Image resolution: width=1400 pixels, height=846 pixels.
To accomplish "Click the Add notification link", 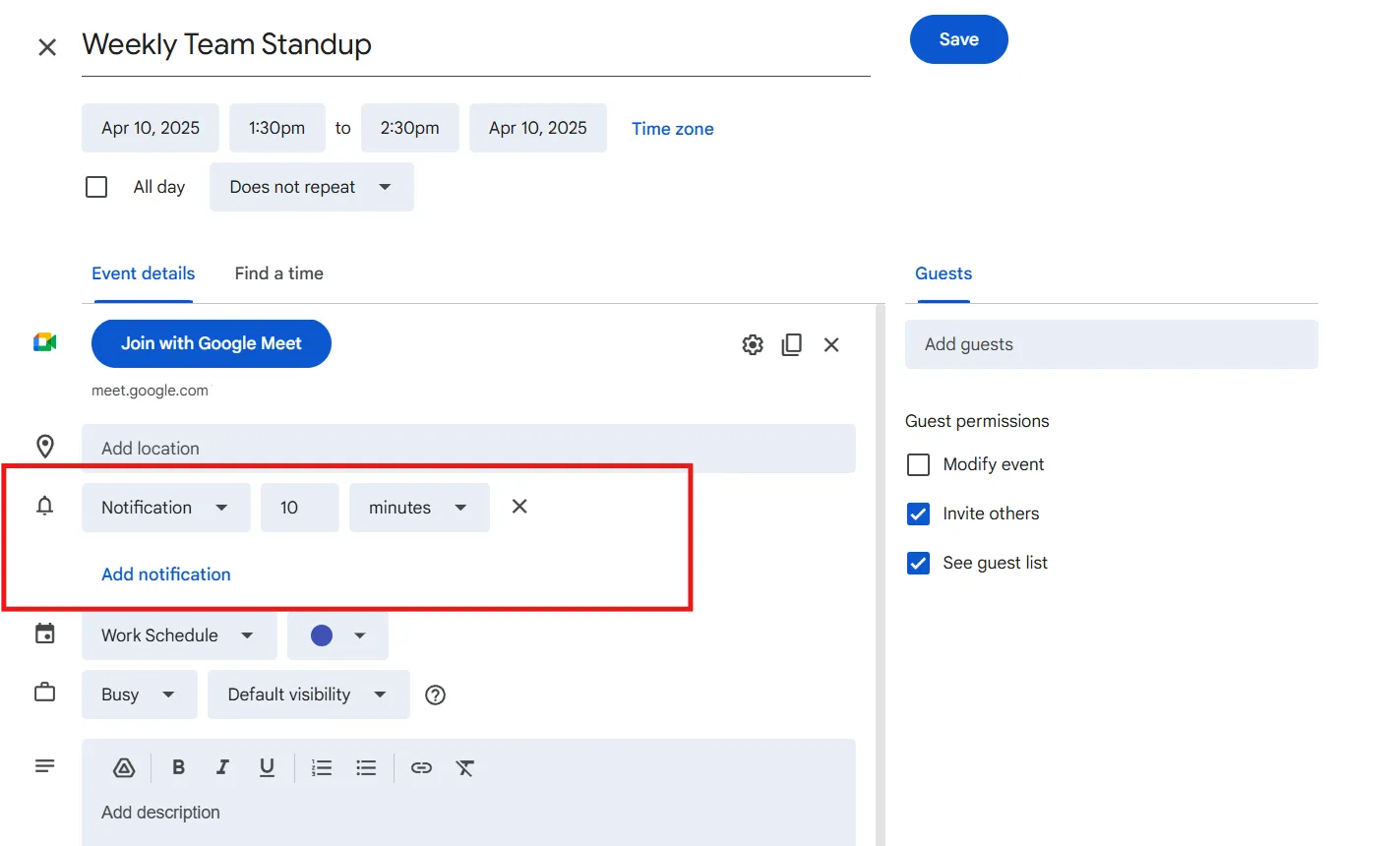I will pos(166,574).
